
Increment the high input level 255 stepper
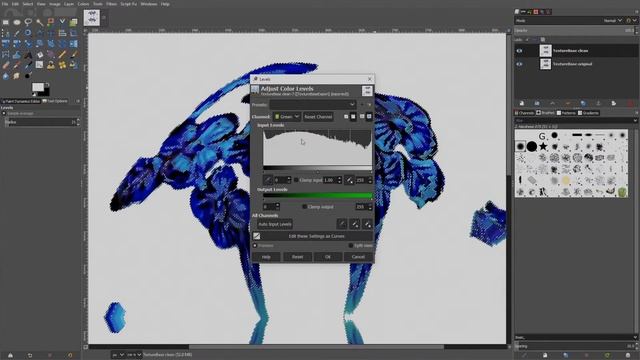point(370,178)
